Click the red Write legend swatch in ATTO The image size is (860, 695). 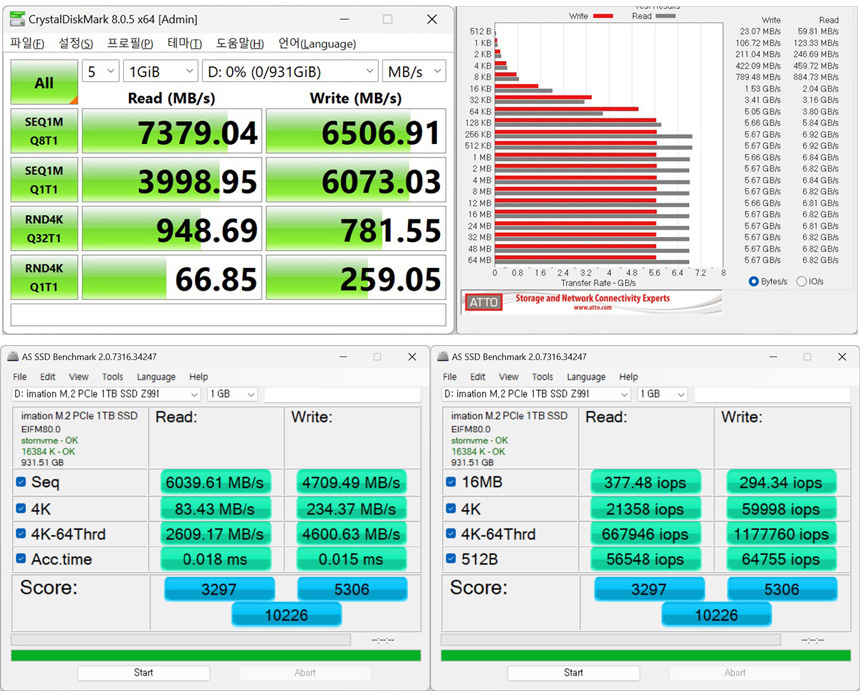603,16
